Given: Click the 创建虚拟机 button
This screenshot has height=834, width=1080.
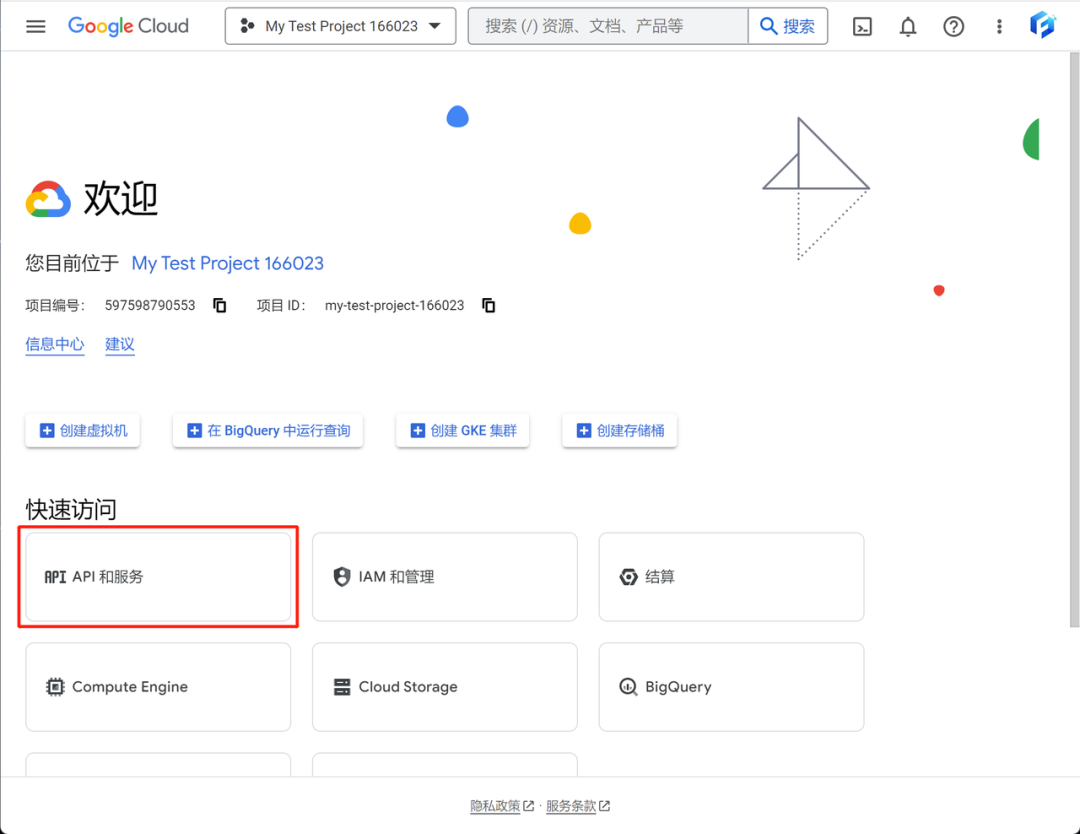Looking at the screenshot, I should point(83,430).
